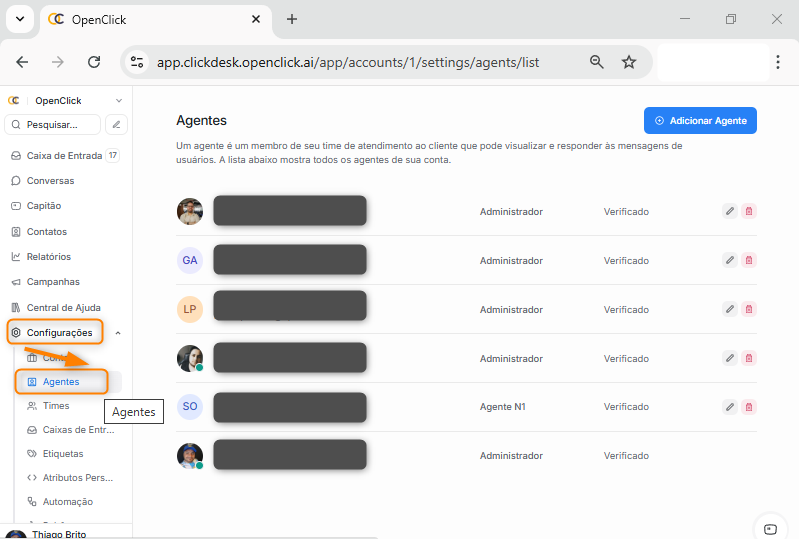Screen dimensions: 799x539
Task: Click the Pesquisar search field
Action: click(x=54, y=125)
